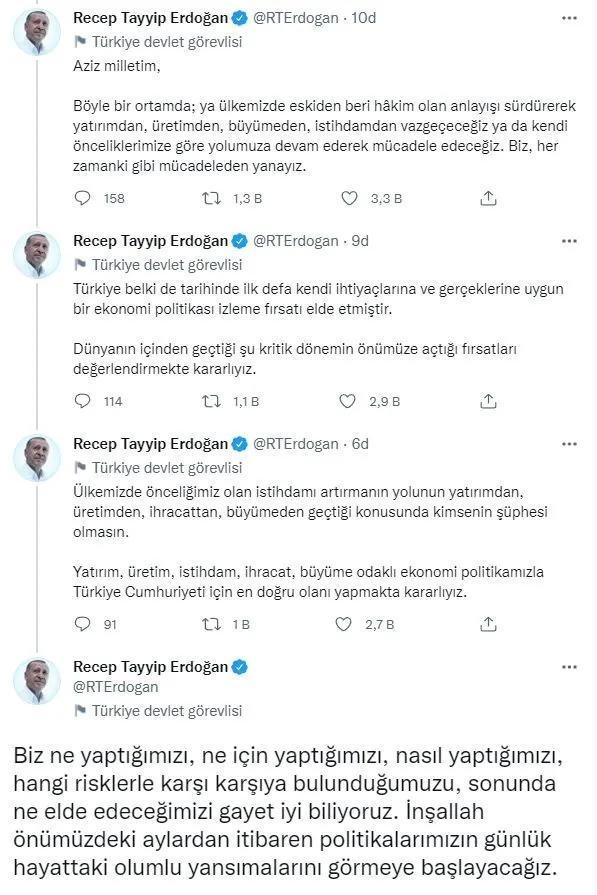Share the second tweet via its share icon
The height and width of the screenshot is (895, 597).
coord(488,401)
